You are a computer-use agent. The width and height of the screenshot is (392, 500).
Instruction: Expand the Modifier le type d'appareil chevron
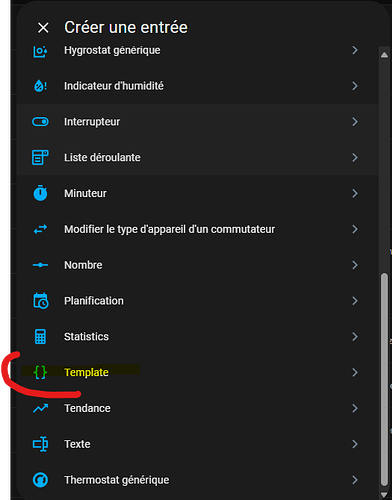(355, 229)
